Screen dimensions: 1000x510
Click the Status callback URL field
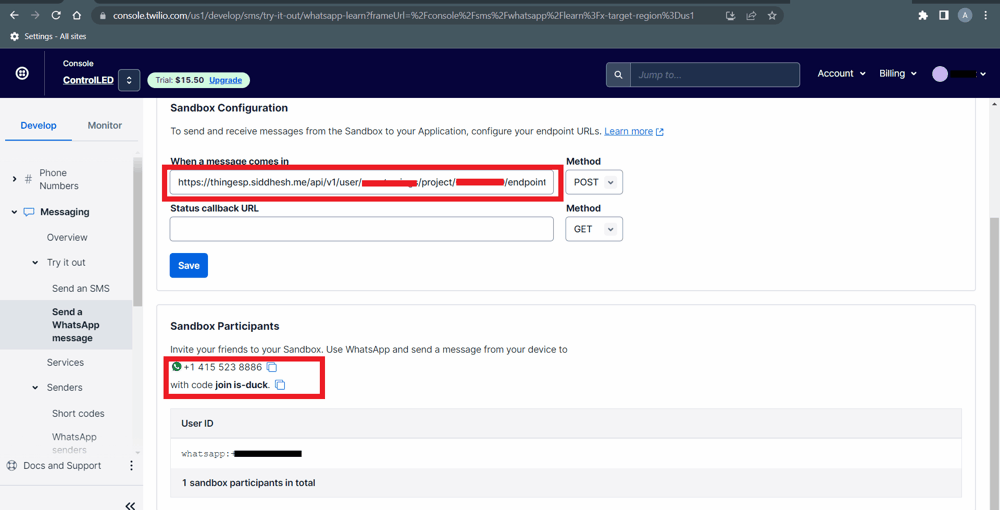pyautogui.click(x=361, y=229)
